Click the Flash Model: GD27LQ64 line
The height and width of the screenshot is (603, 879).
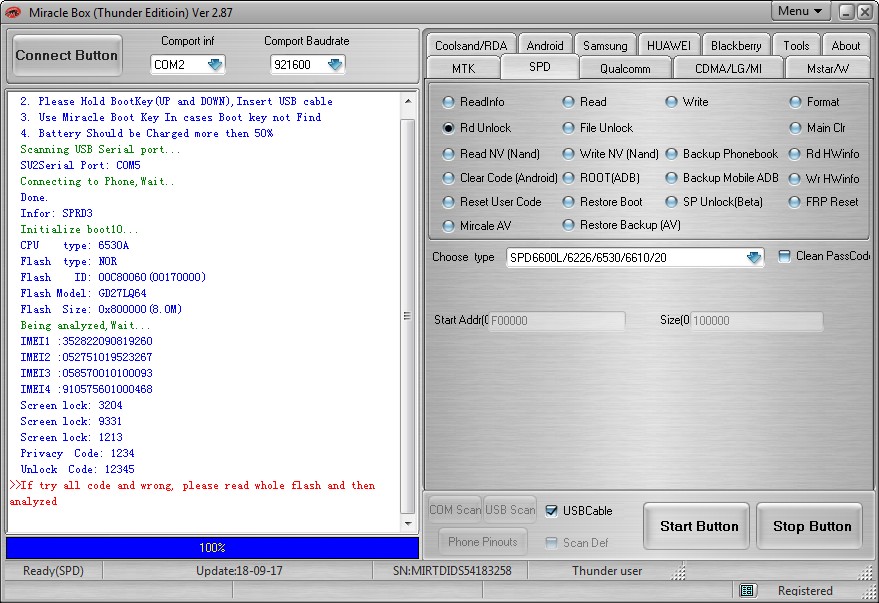[84, 293]
